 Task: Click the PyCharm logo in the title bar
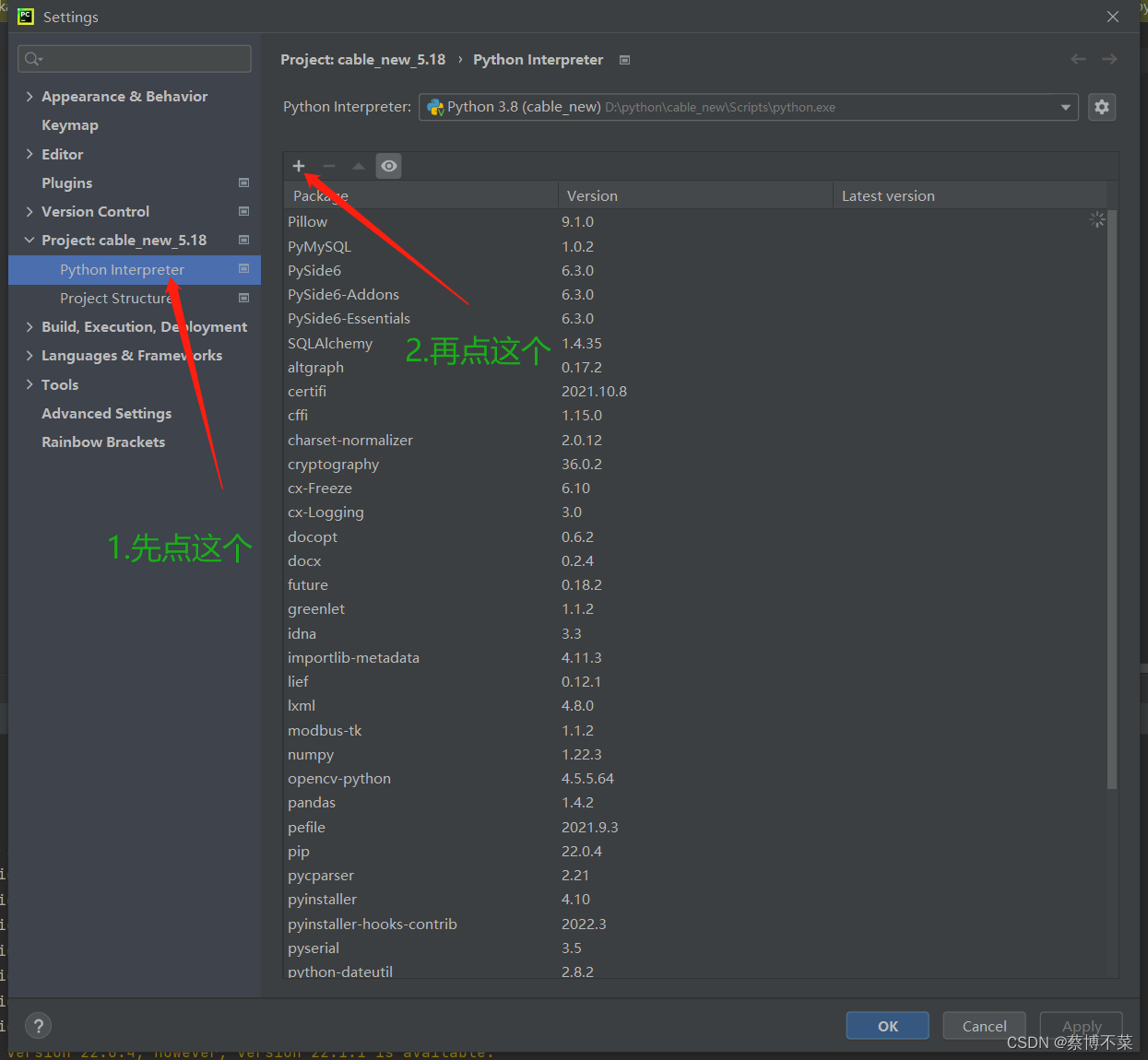(x=26, y=17)
